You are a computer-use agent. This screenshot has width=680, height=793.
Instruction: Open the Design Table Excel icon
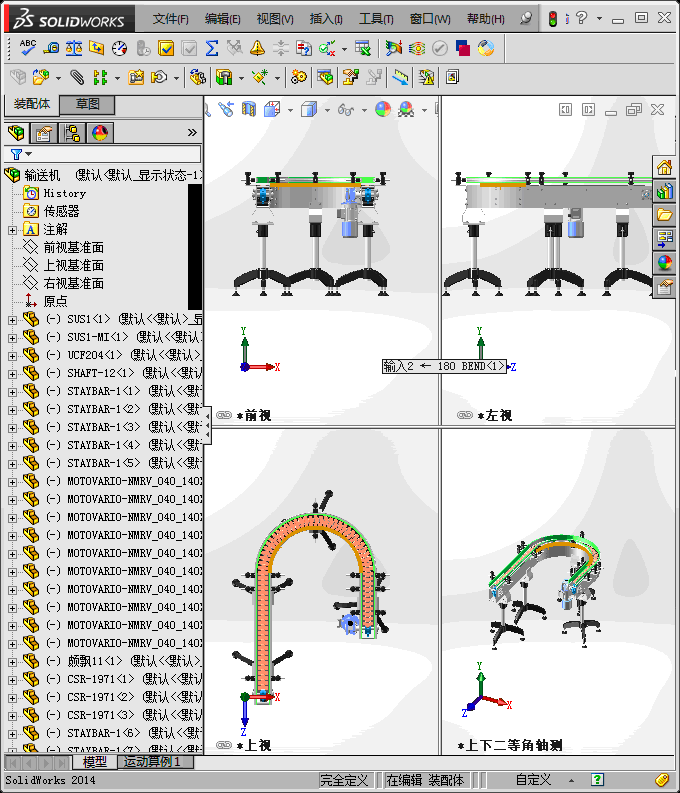coord(362,48)
